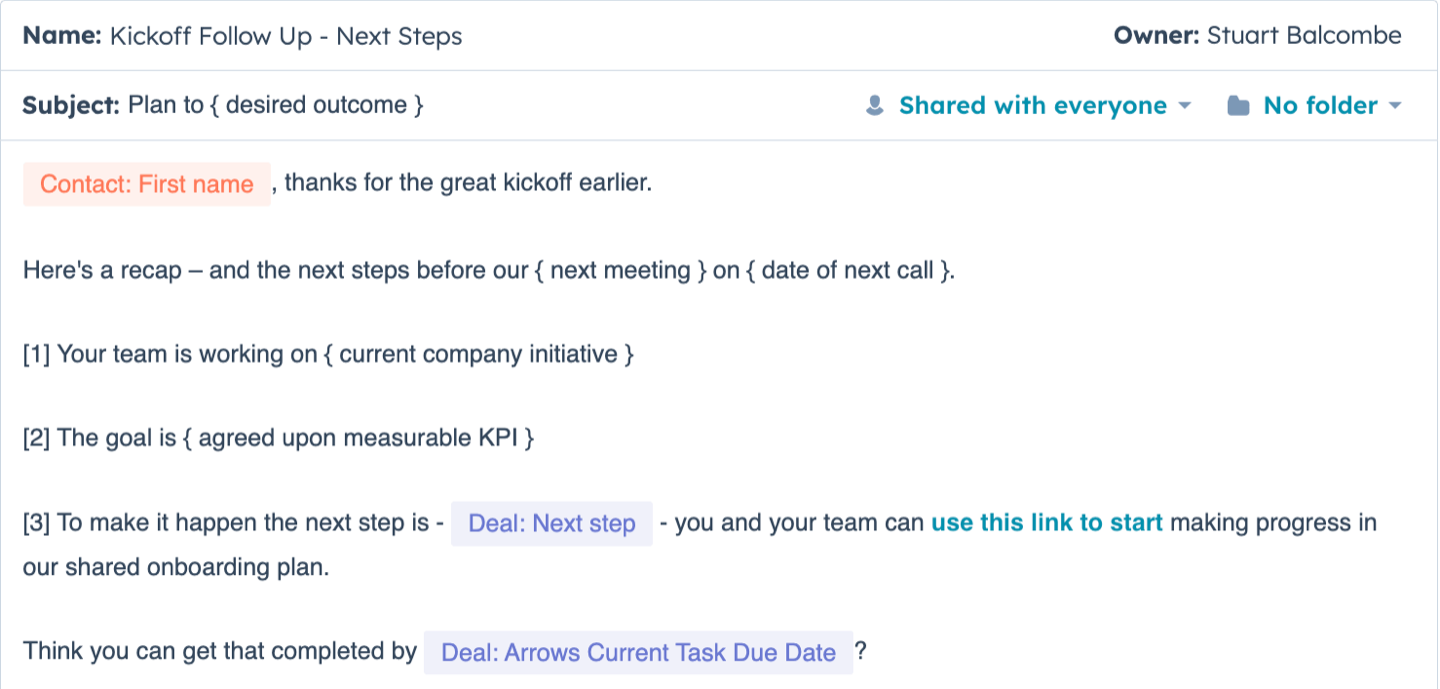Edit the Subject line 'Plan to { desired outcome }'

pyautogui.click(x=276, y=105)
